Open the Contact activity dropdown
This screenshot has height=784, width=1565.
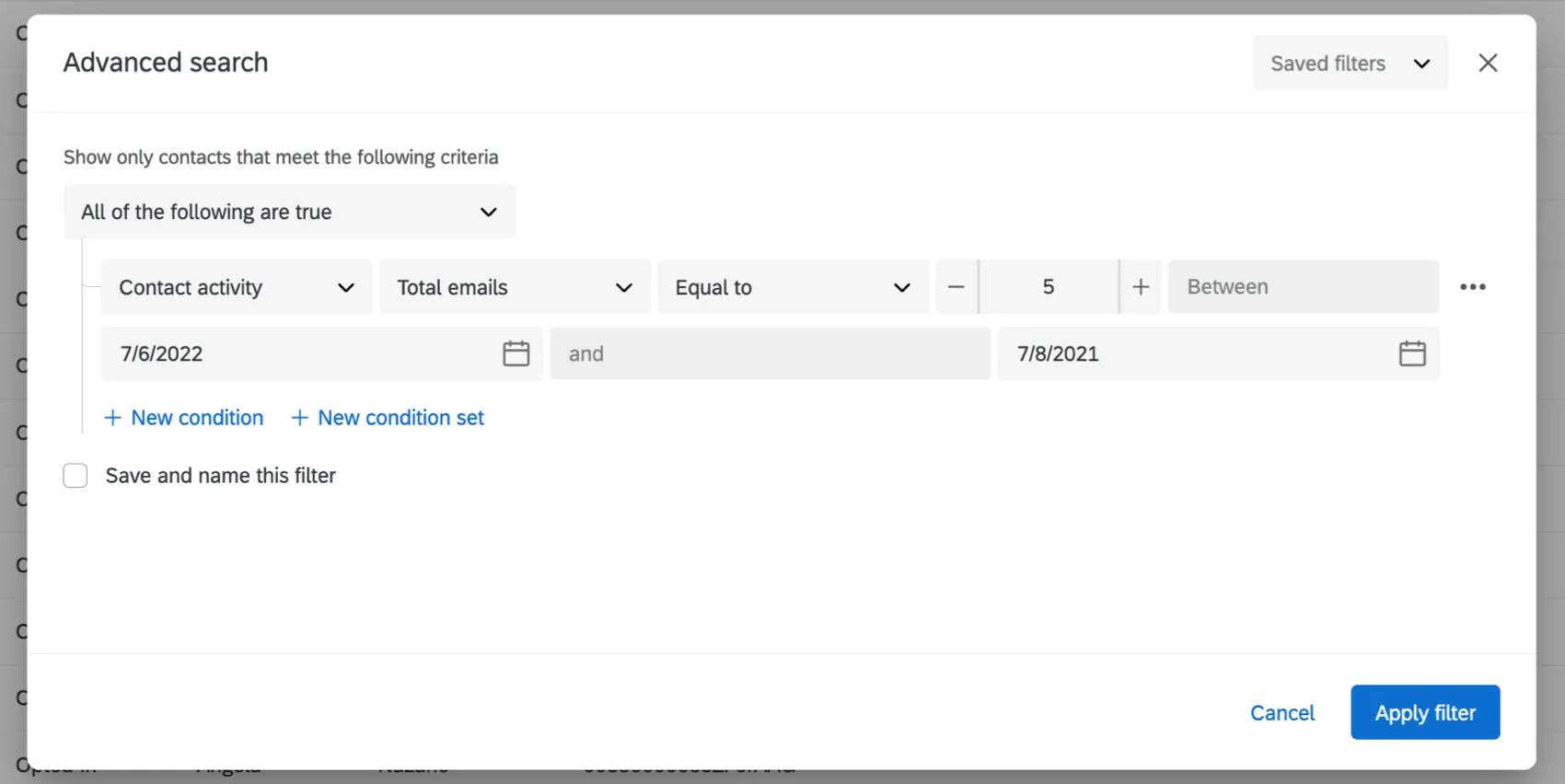coord(237,287)
